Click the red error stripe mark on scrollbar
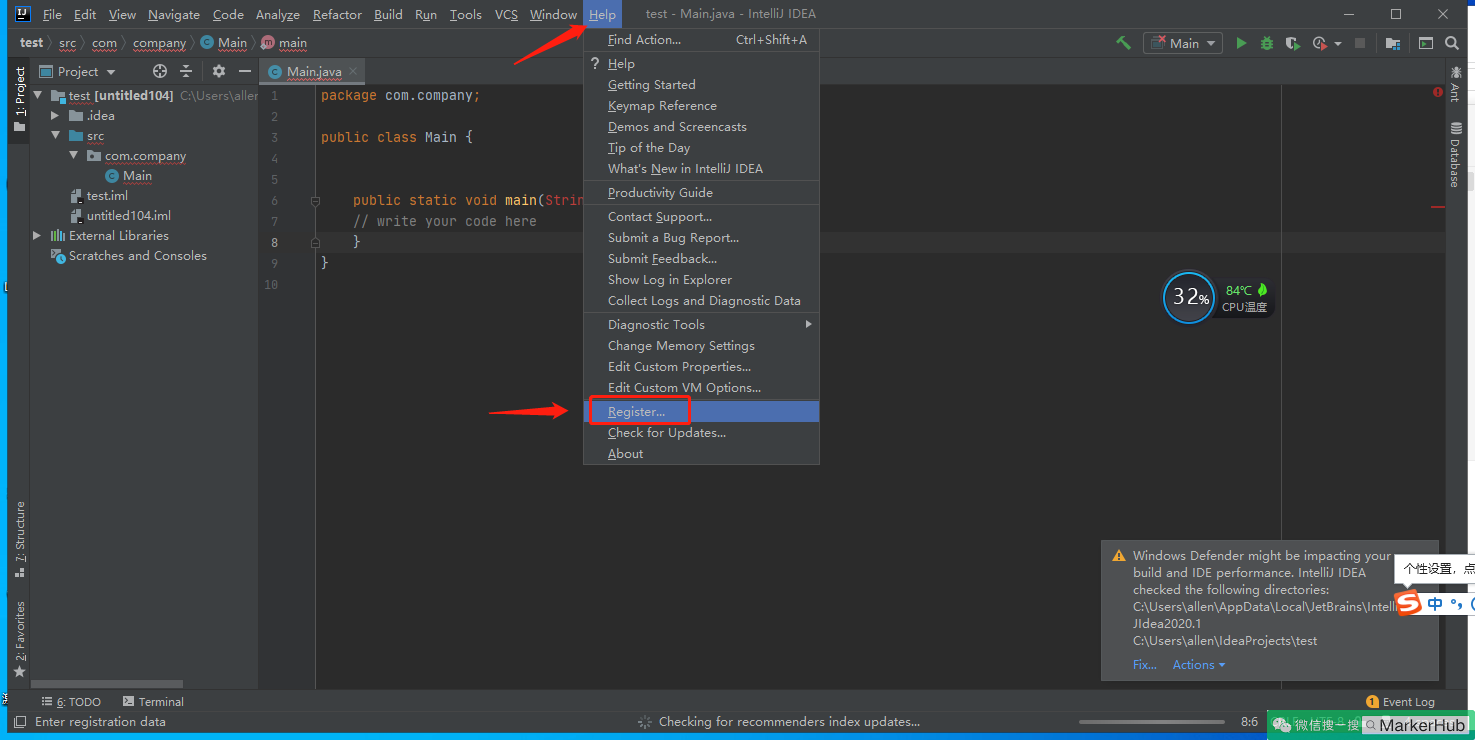 click(1438, 207)
